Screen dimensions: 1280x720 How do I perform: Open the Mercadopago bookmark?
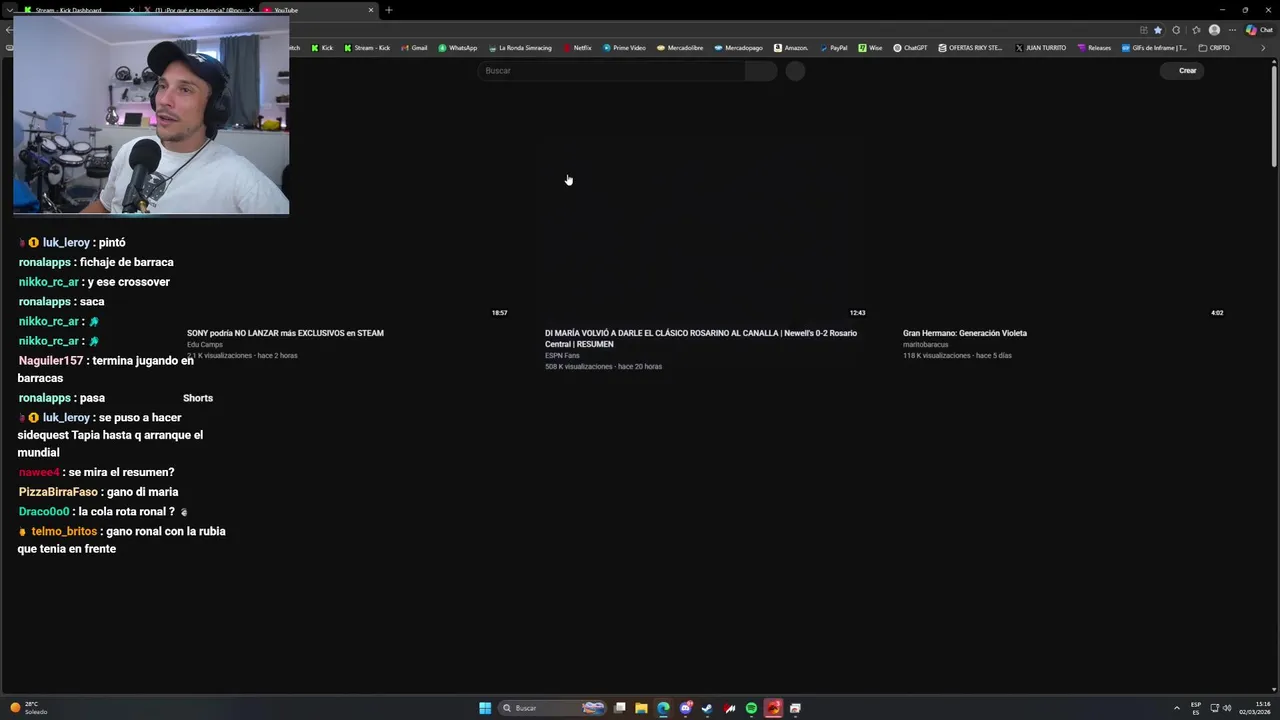coord(739,48)
